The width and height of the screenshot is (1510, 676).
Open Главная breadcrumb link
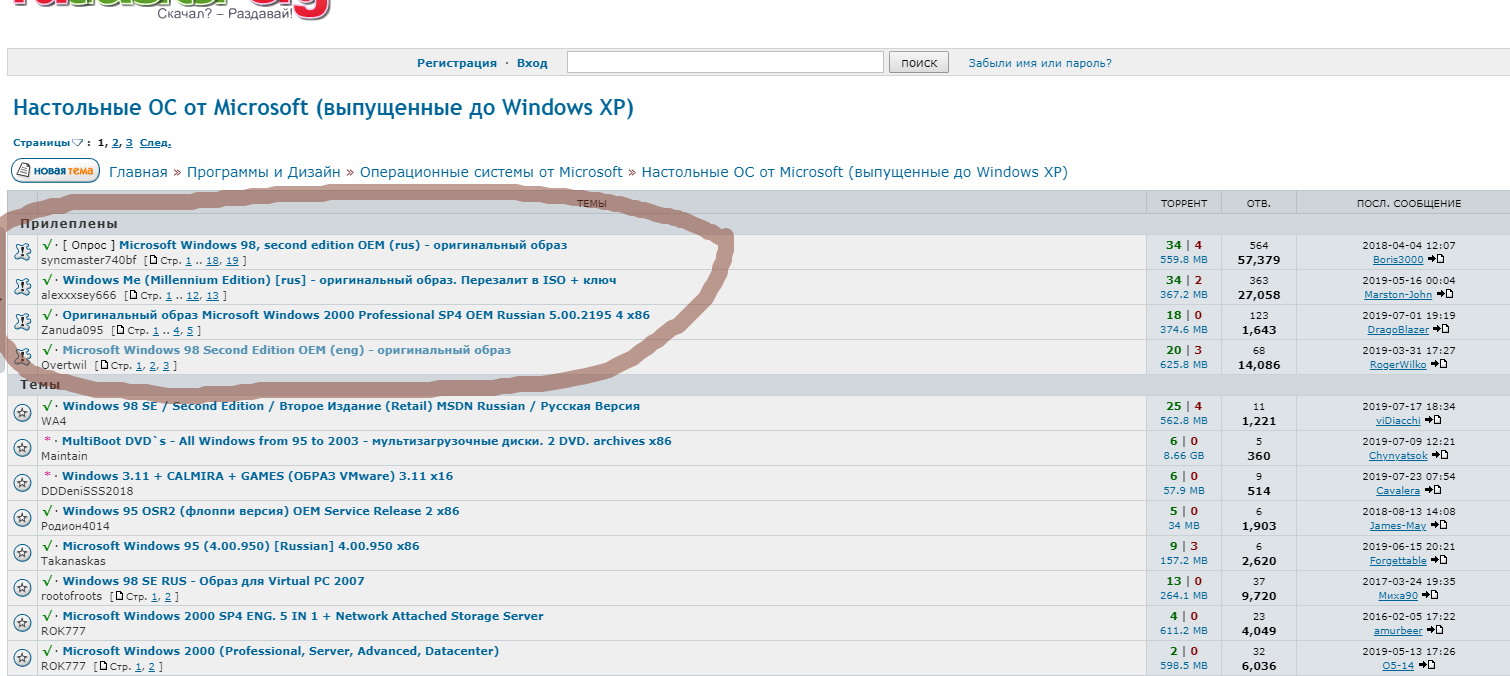(x=138, y=172)
